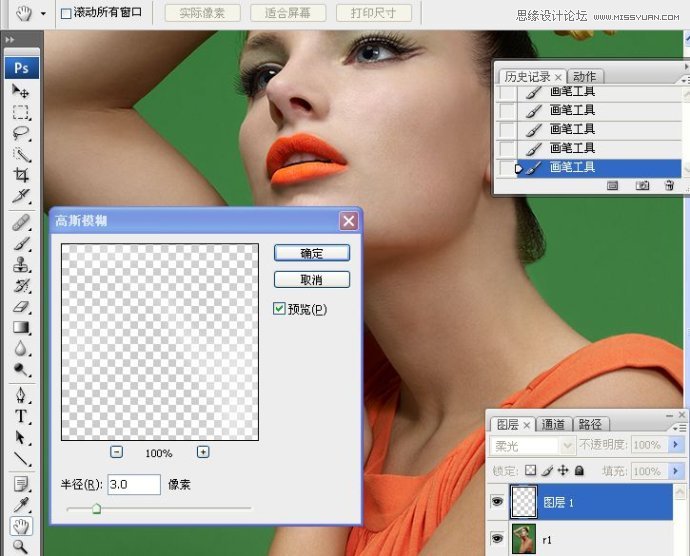
Task: Select the Hand tool in toolbox
Action: [21, 526]
